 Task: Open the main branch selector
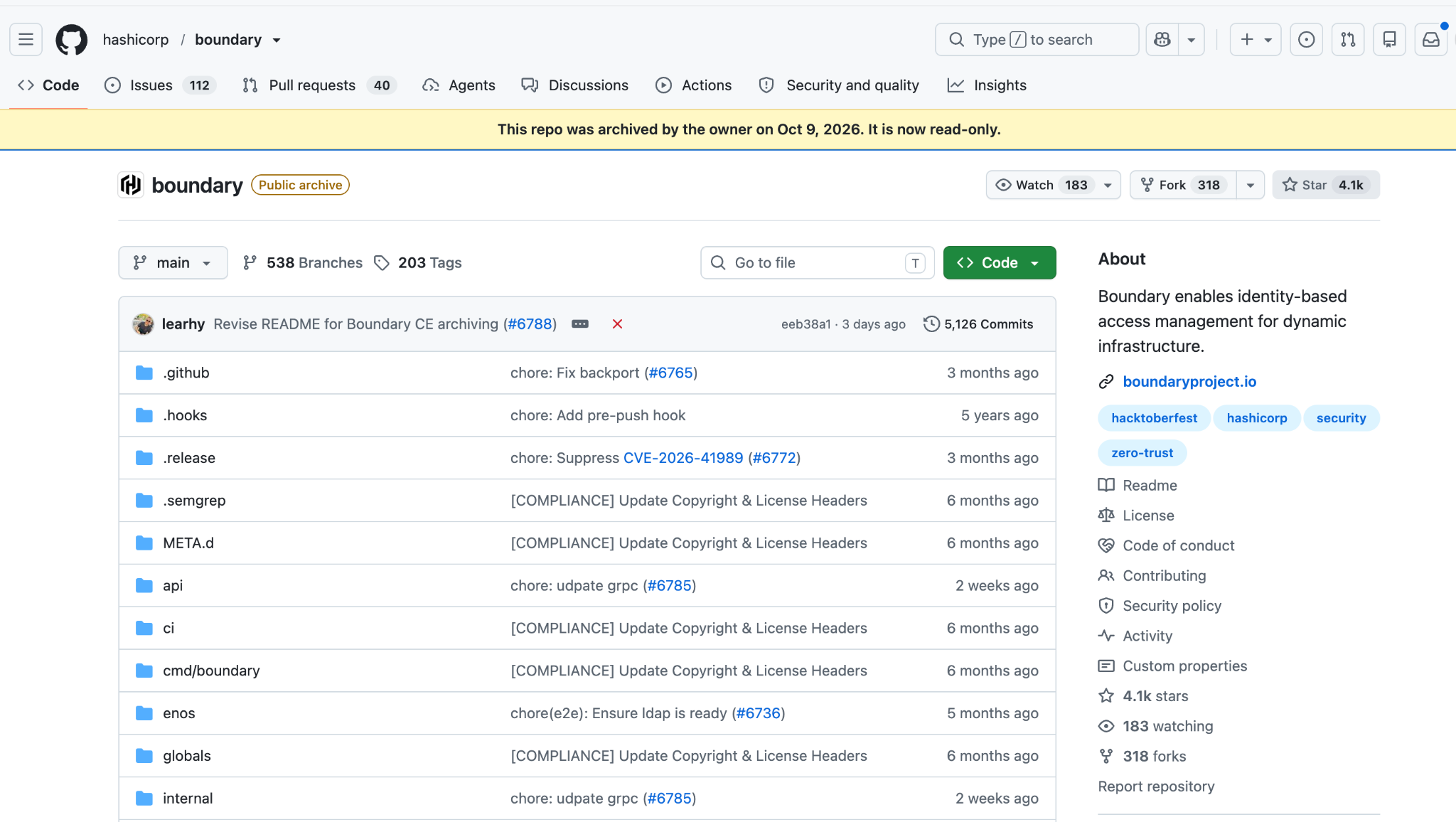(x=173, y=263)
